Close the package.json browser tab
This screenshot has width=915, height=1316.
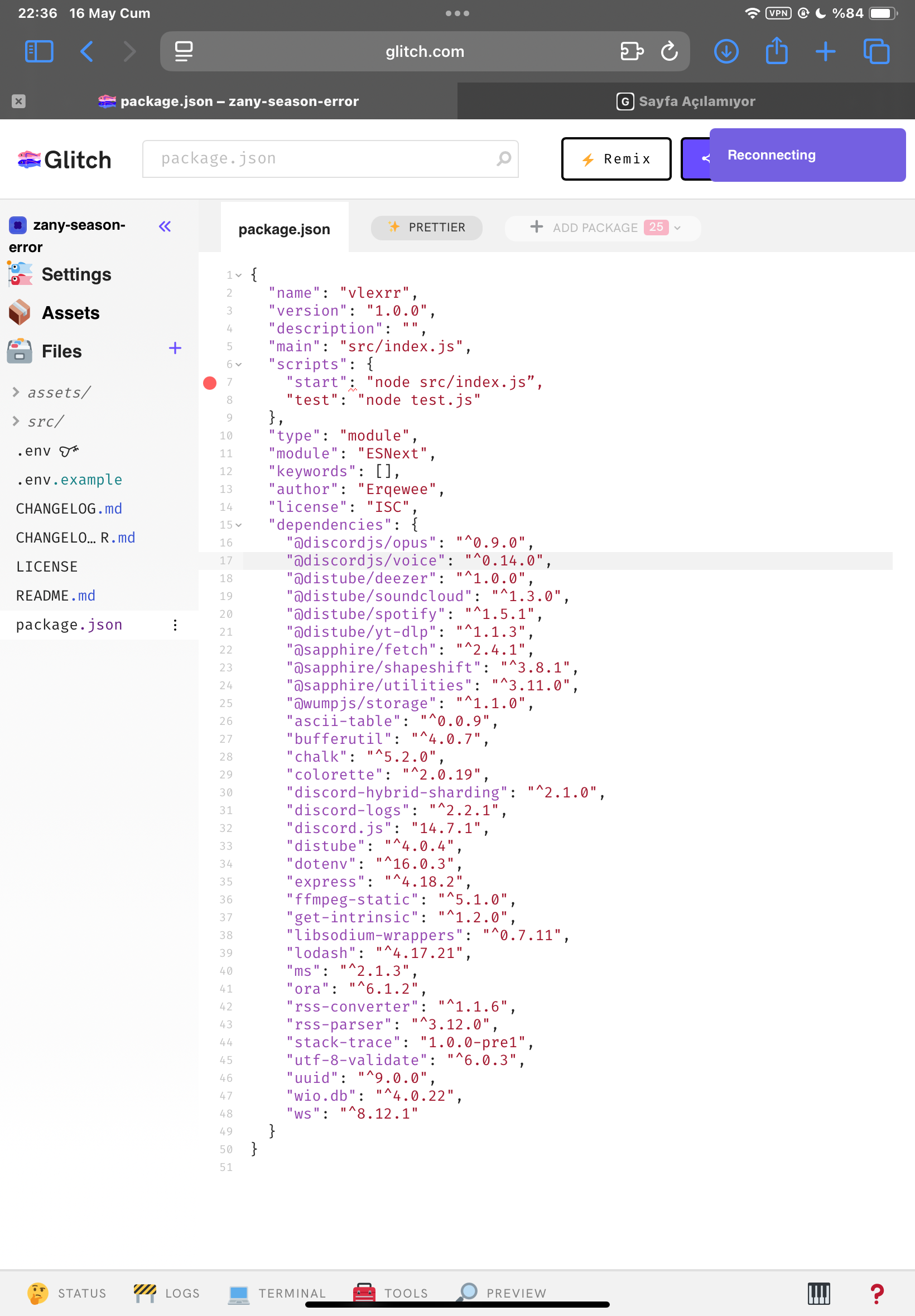point(18,101)
